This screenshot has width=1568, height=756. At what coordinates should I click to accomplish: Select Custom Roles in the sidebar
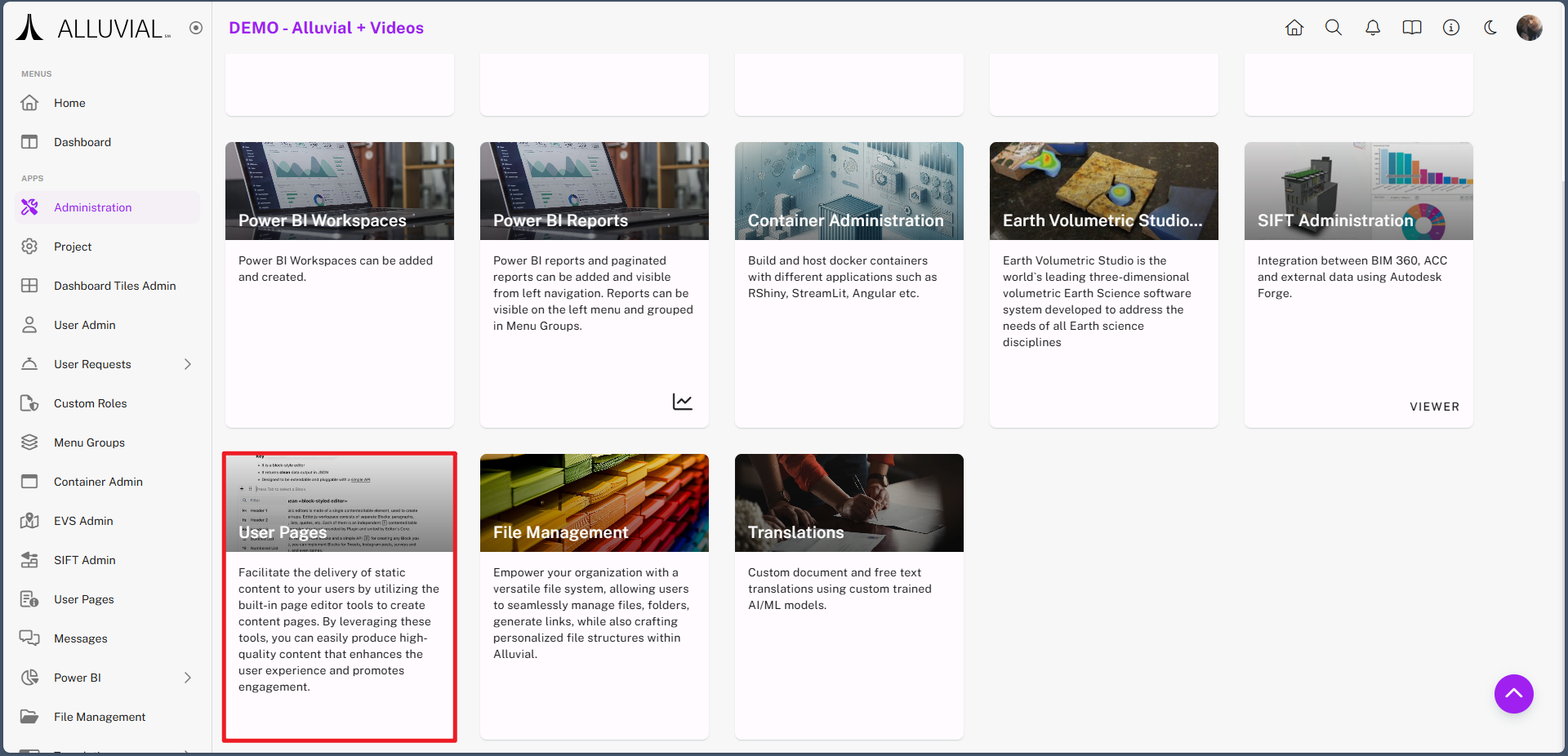pos(90,403)
